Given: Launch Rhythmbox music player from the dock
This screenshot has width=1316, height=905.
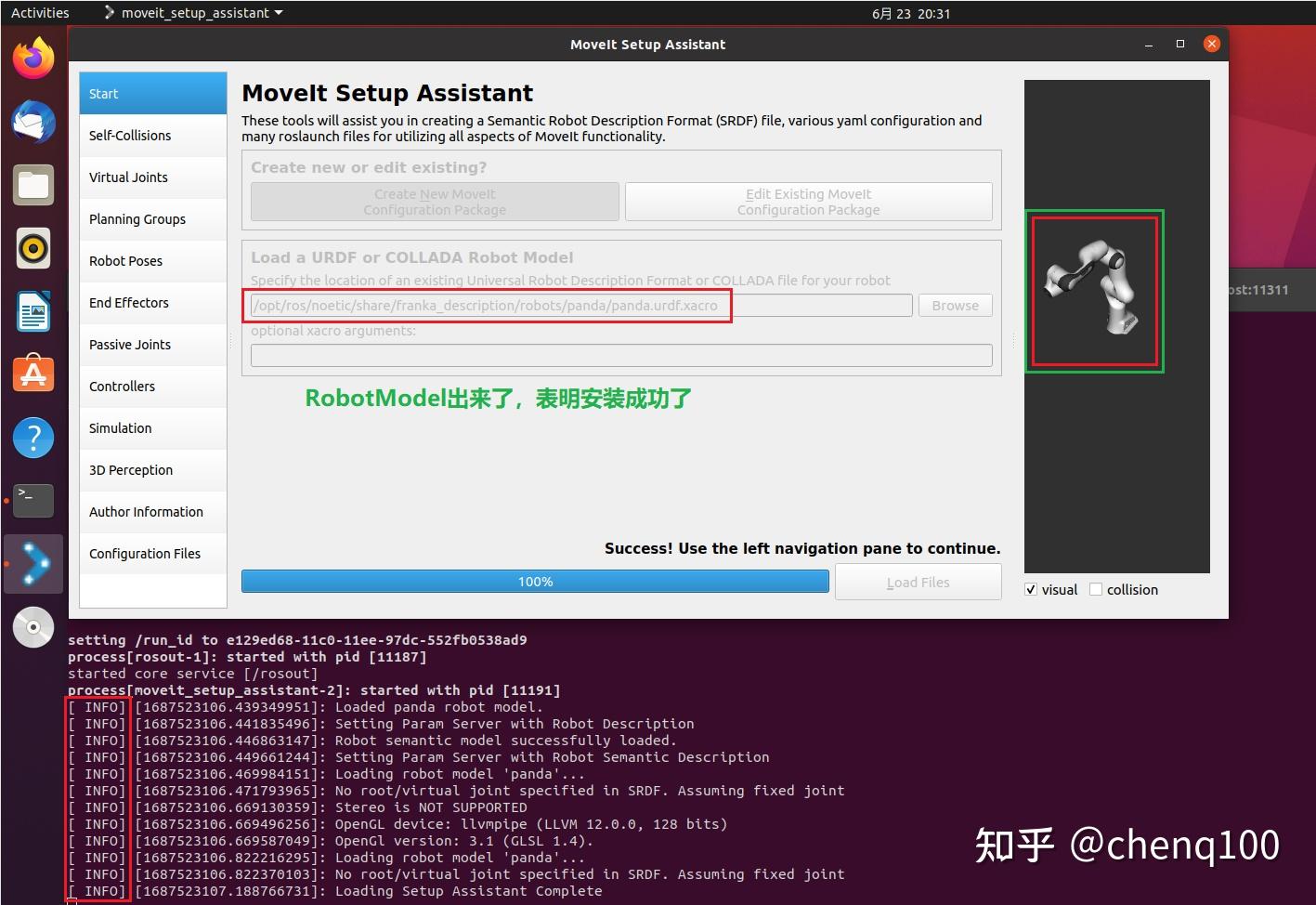Looking at the screenshot, I should click(x=33, y=248).
